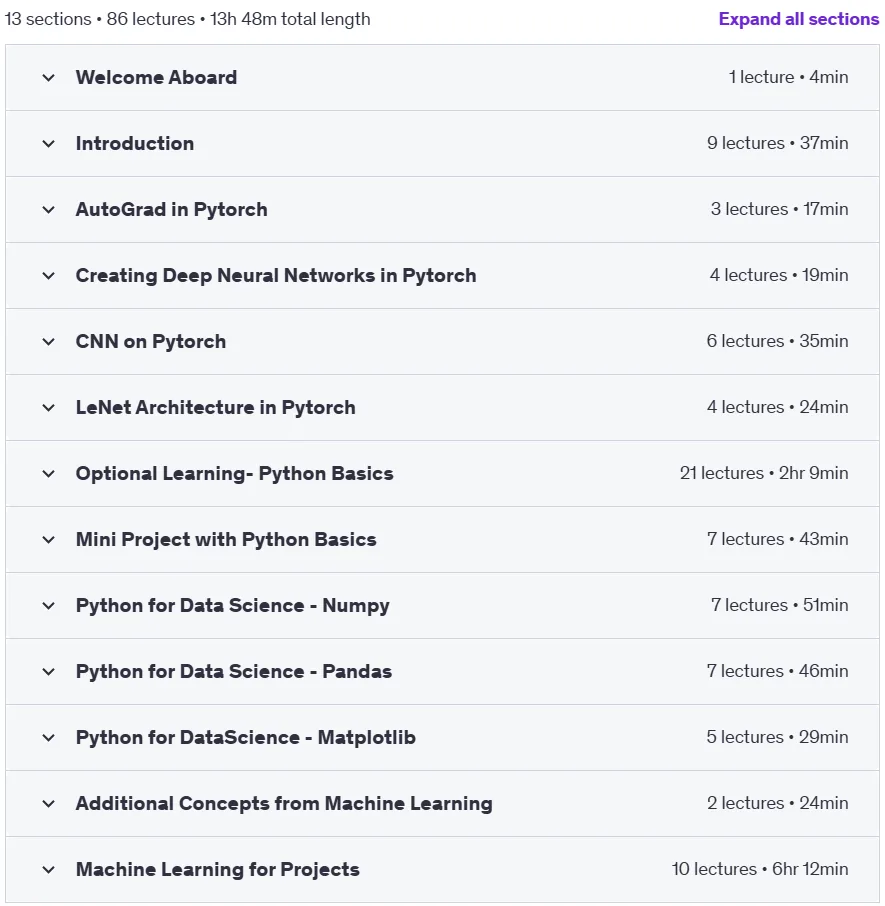The height and width of the screenshot is (906, 885).
Task: Toggle the LeNet Architecture in Pytorch chevron
Action: [49, 407]
